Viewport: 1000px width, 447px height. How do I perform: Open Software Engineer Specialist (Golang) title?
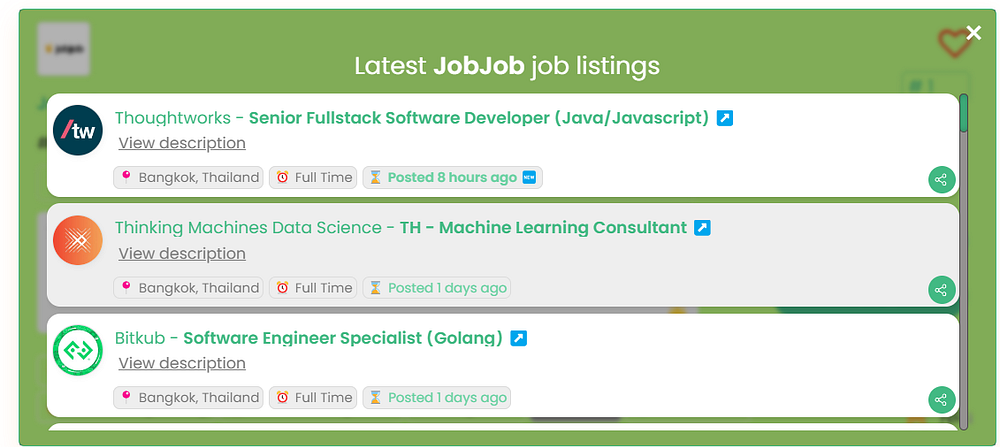(x=343, y=338)
